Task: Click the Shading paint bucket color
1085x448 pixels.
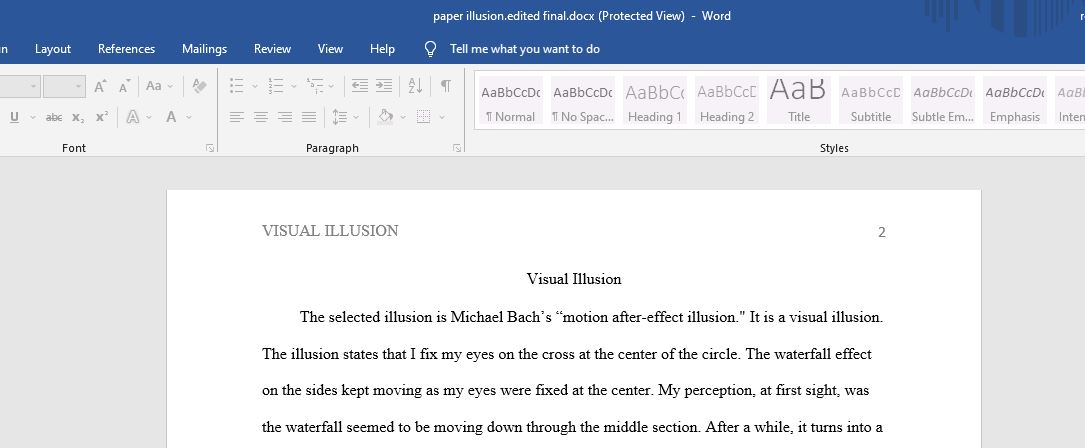Action: [x=385, y=117]
